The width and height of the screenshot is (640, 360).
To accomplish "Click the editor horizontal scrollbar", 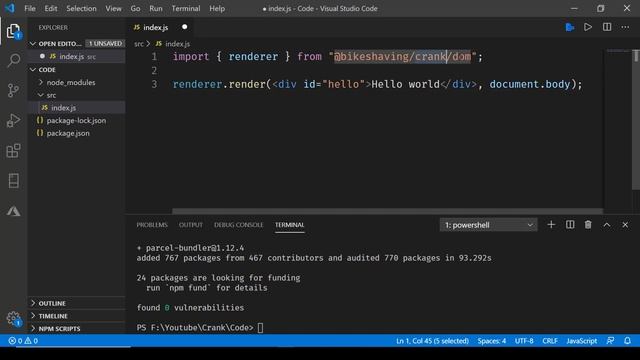I will click(387, 211).
